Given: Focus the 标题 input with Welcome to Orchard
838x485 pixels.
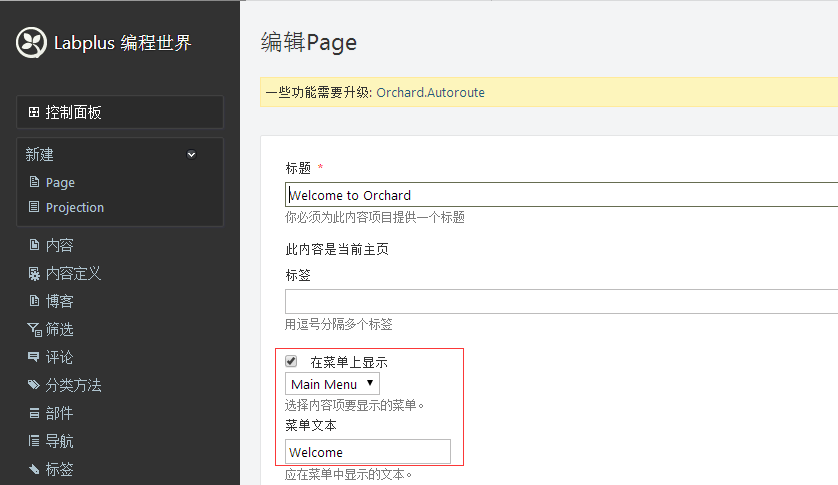Looking at the screenshot, I should 561,195.
